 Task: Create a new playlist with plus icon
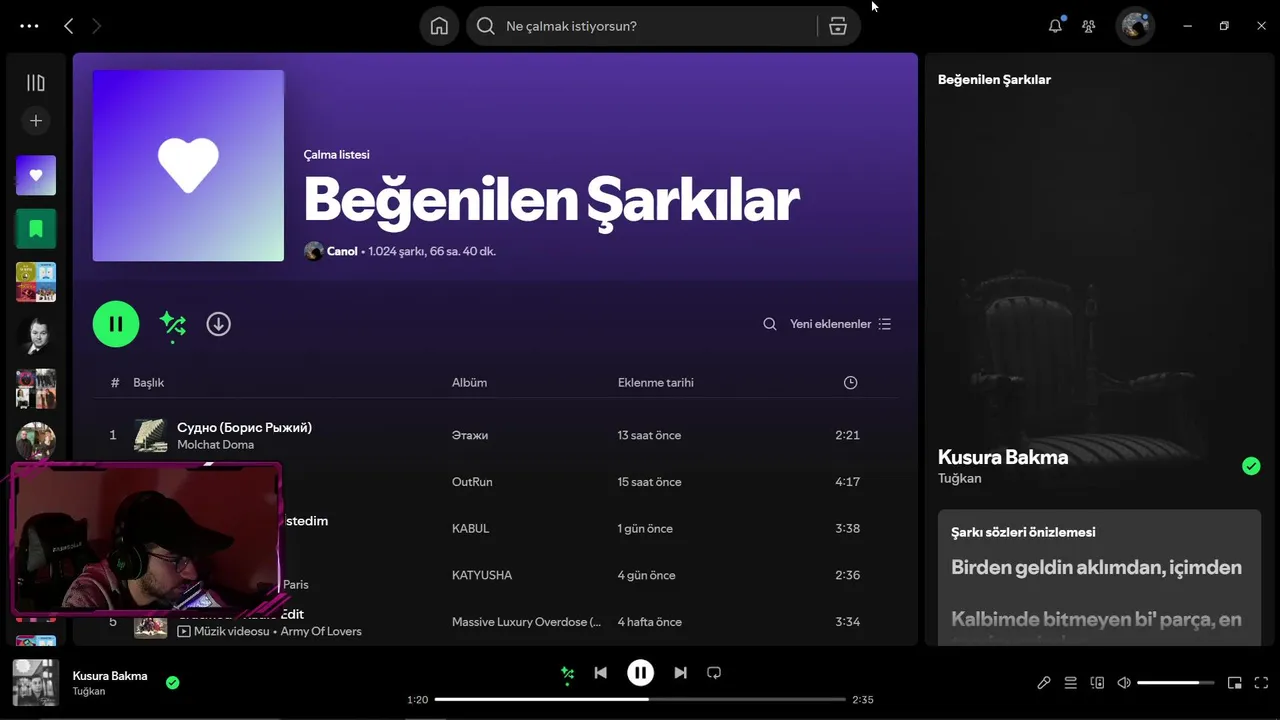[36, 121]
